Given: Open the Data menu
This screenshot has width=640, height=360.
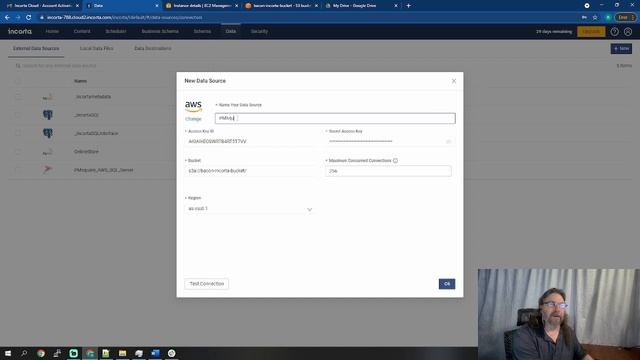Looking at the screenshot, I should pos(231,31).
